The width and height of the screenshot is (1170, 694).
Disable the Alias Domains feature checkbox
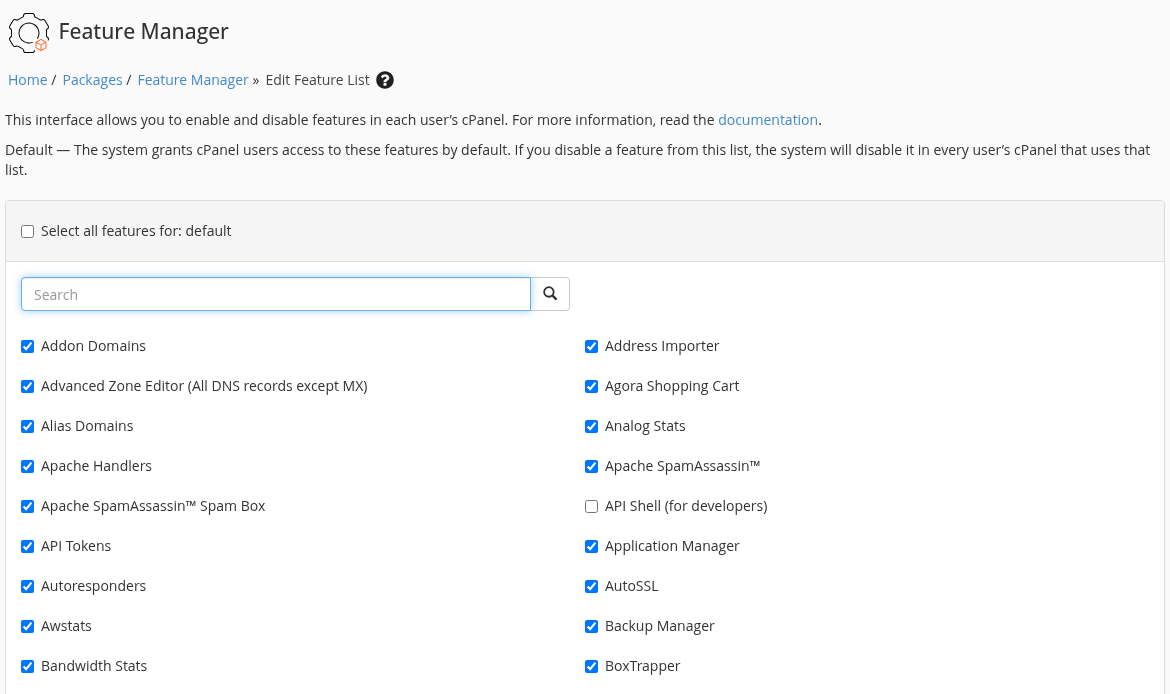click(28, 426)
